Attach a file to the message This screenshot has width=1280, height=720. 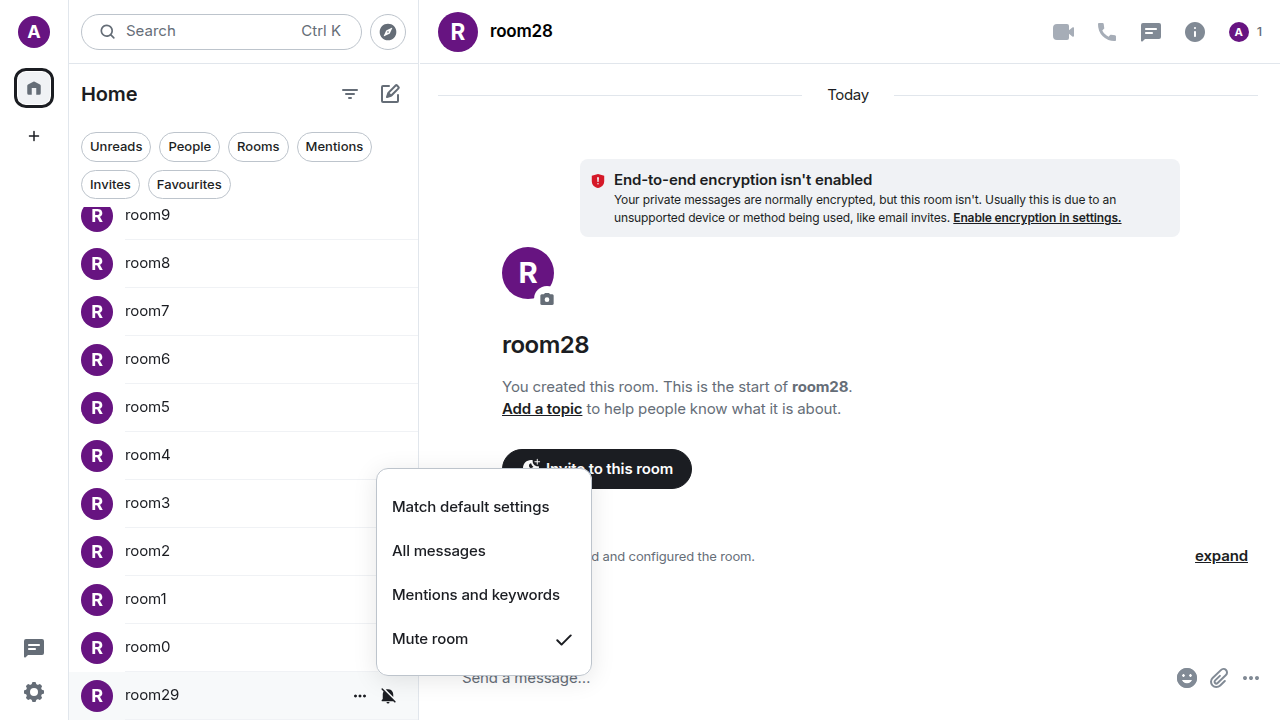(x=1219, y=678)
